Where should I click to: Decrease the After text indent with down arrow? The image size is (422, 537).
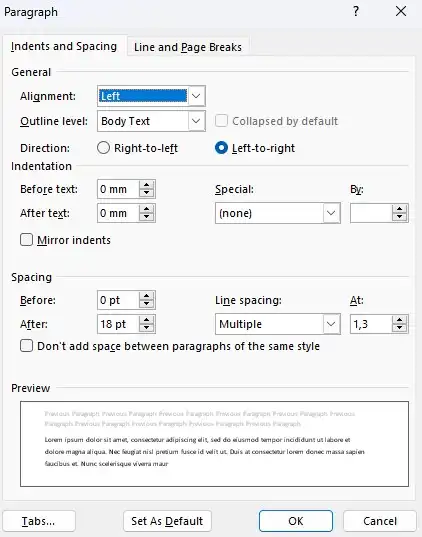(x=147, y=217)
